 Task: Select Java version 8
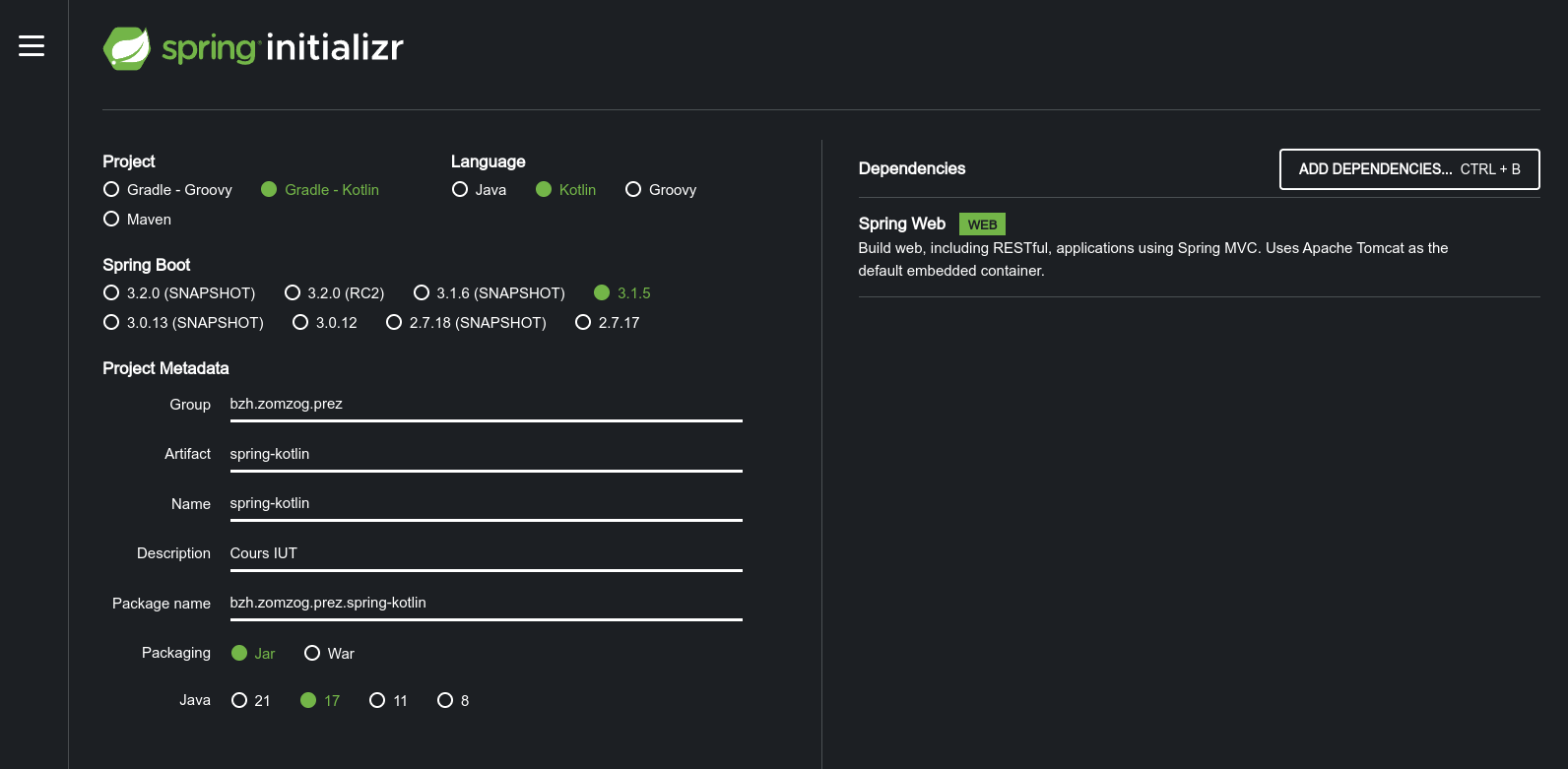453,701
